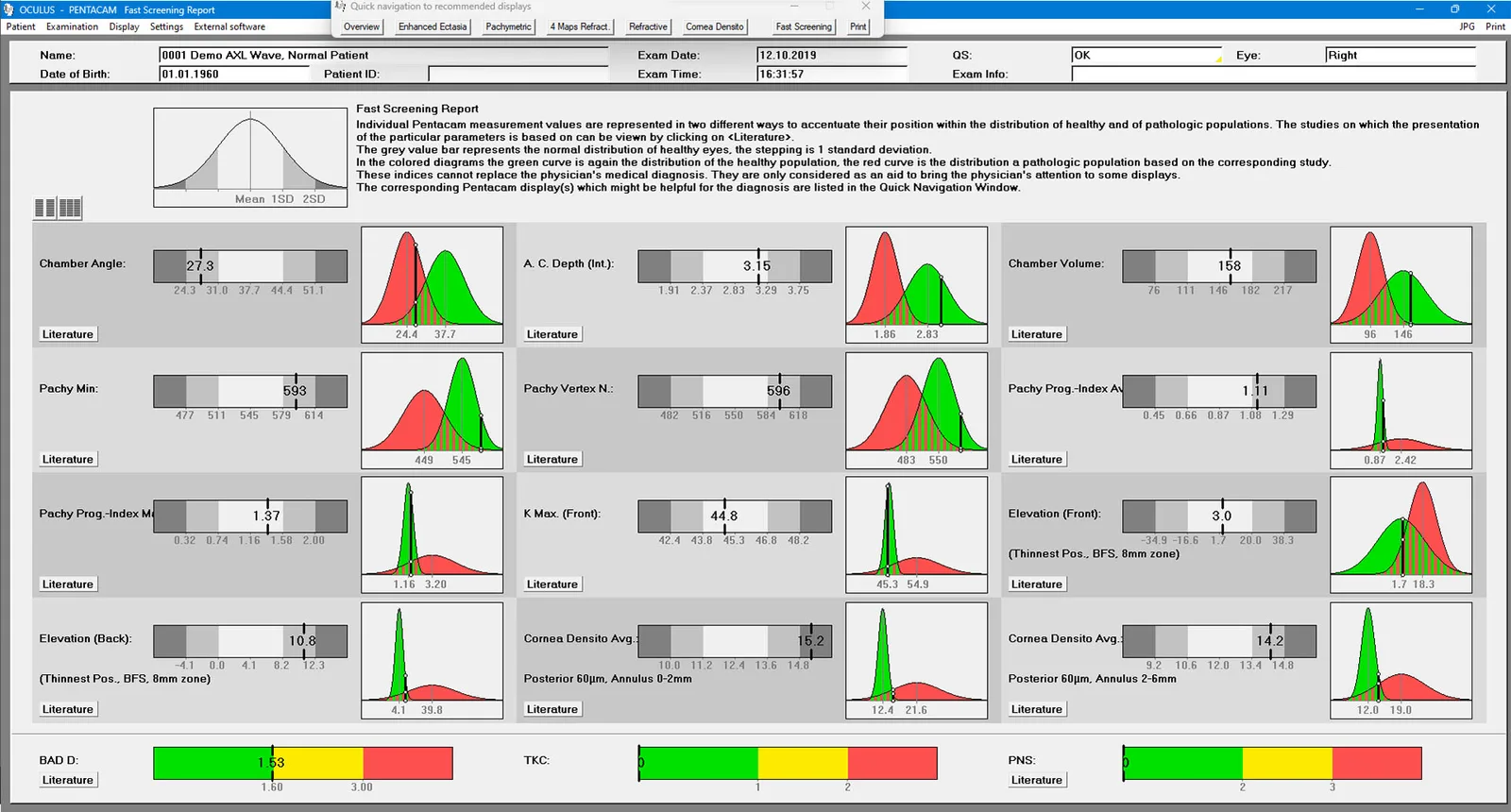1511x812 pixels.
Task: Click the Patient ID field
Action: 518,74
